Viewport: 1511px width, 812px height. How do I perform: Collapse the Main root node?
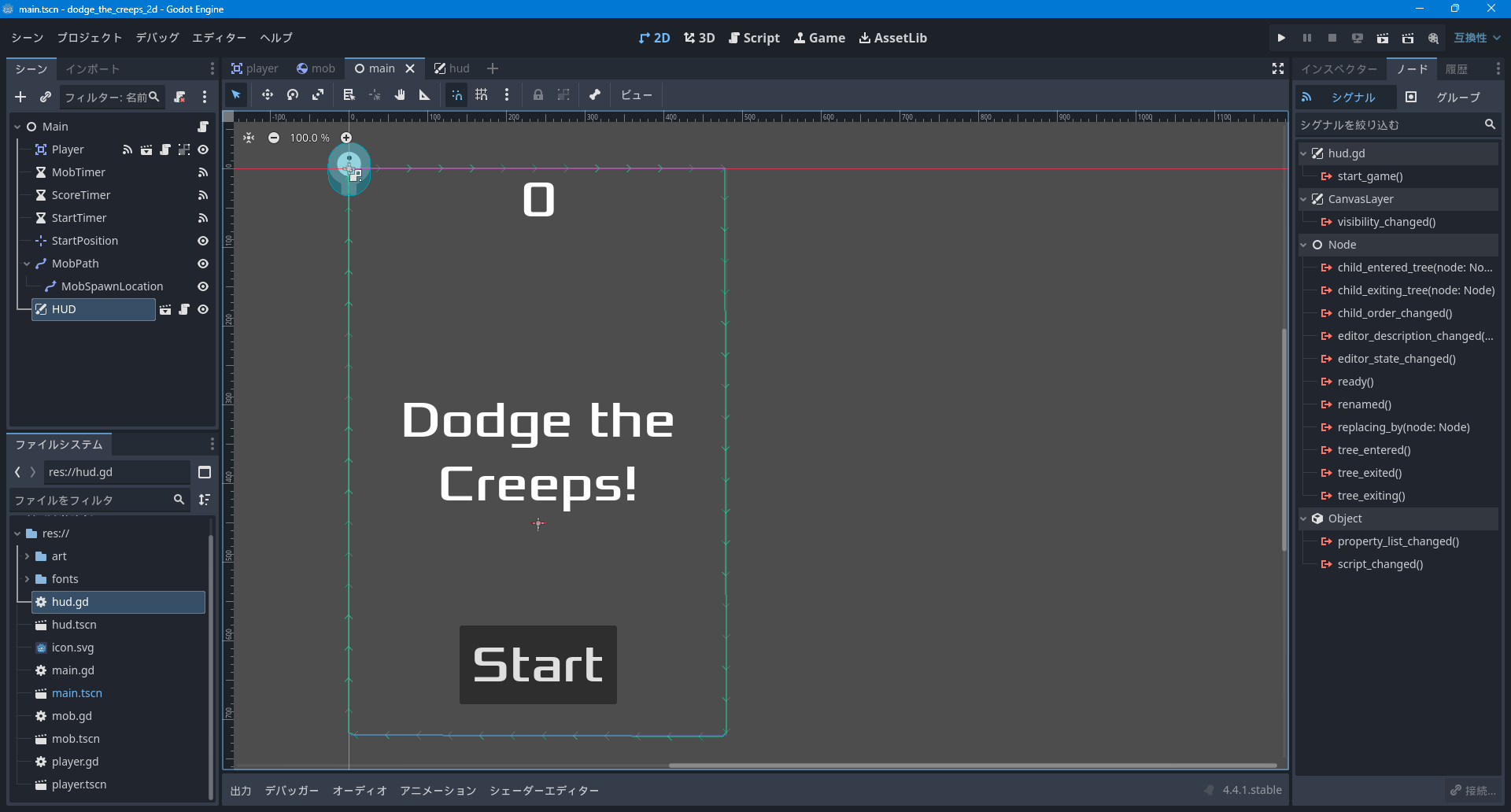(17, 127)
